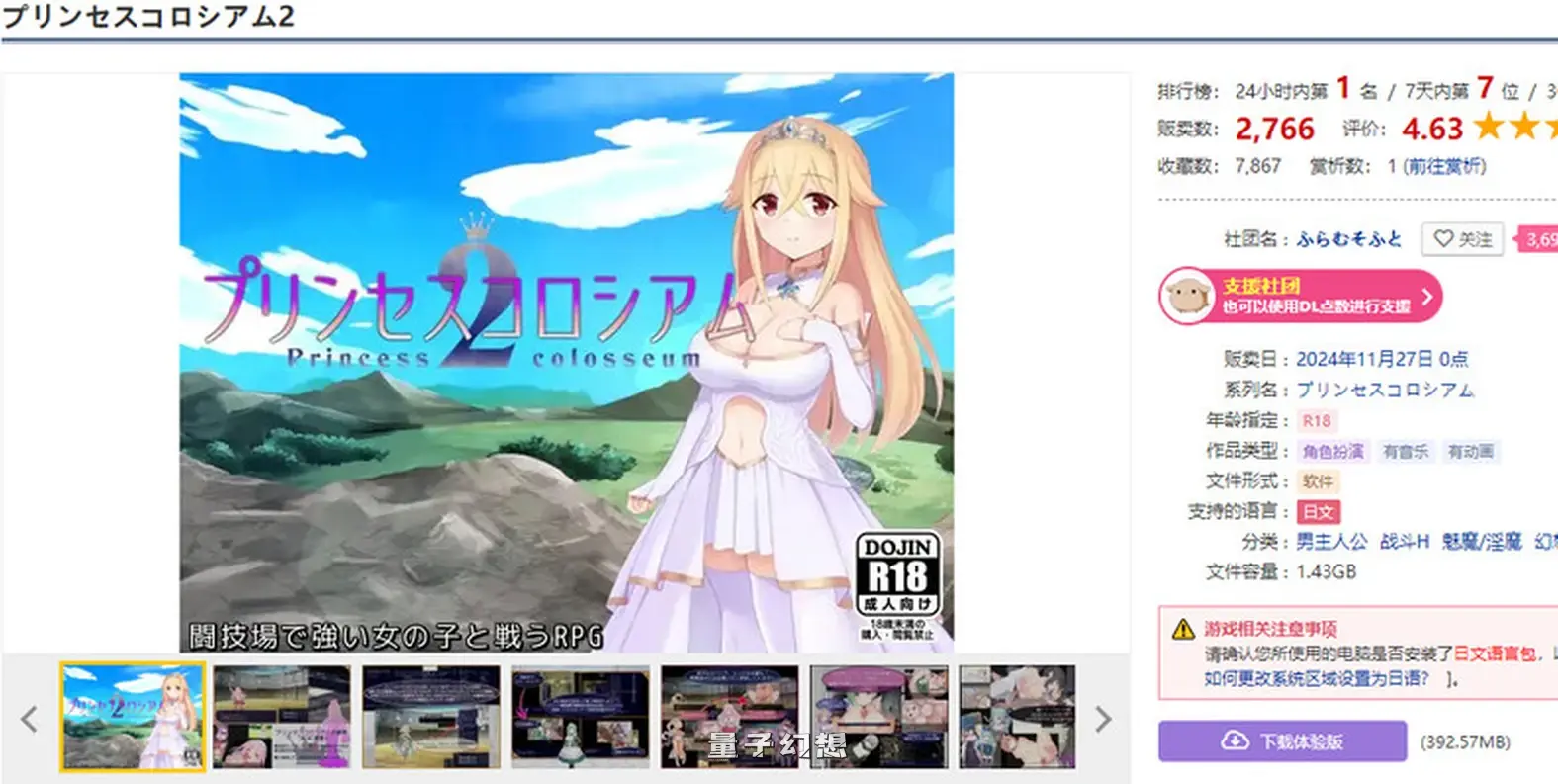This screenshot has height=784, width=1558.
Task: Open the 前往赏析 review link
Action: click(1444, 166)
